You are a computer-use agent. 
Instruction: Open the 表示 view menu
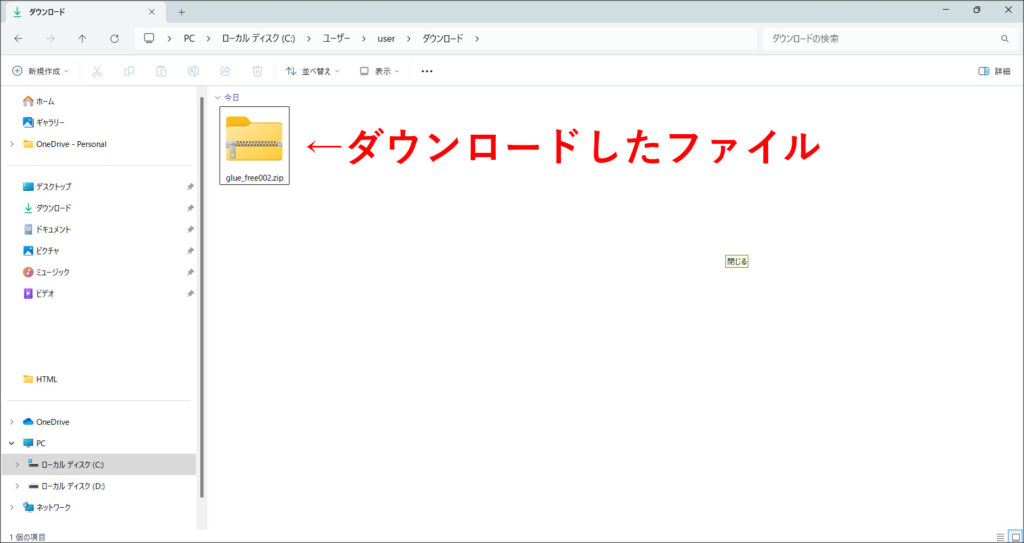tap(379, 71)
